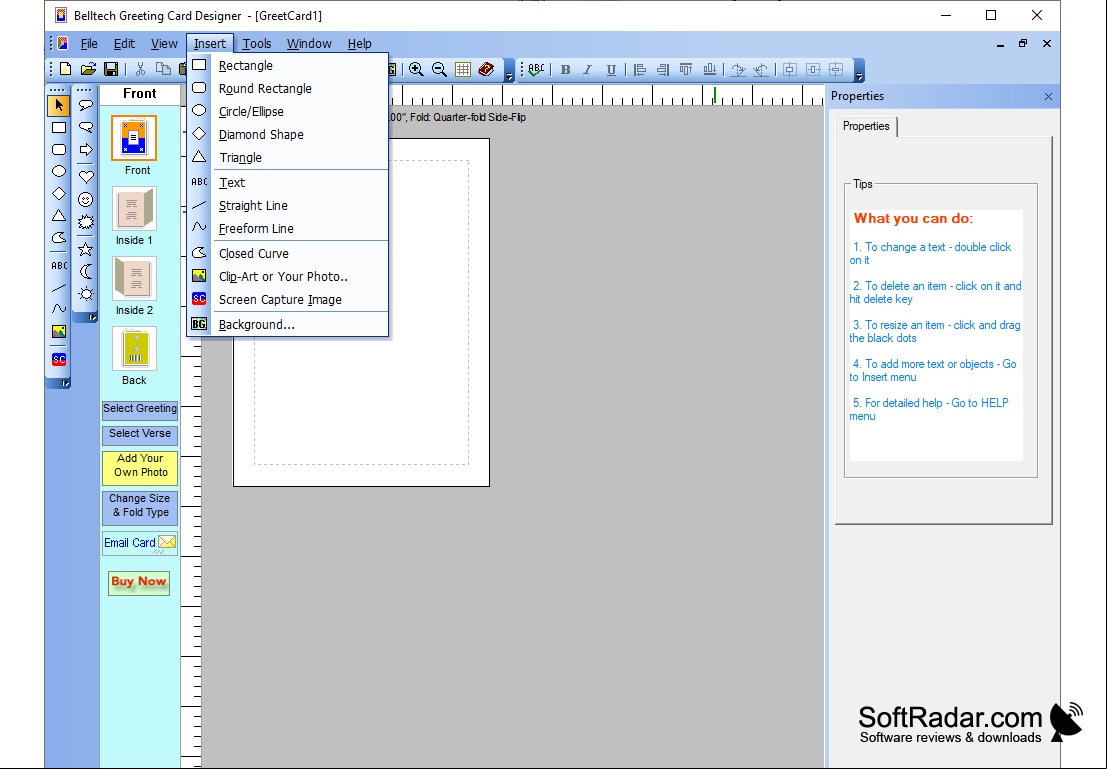Select the Inside 1 page thumbnail

134,208
